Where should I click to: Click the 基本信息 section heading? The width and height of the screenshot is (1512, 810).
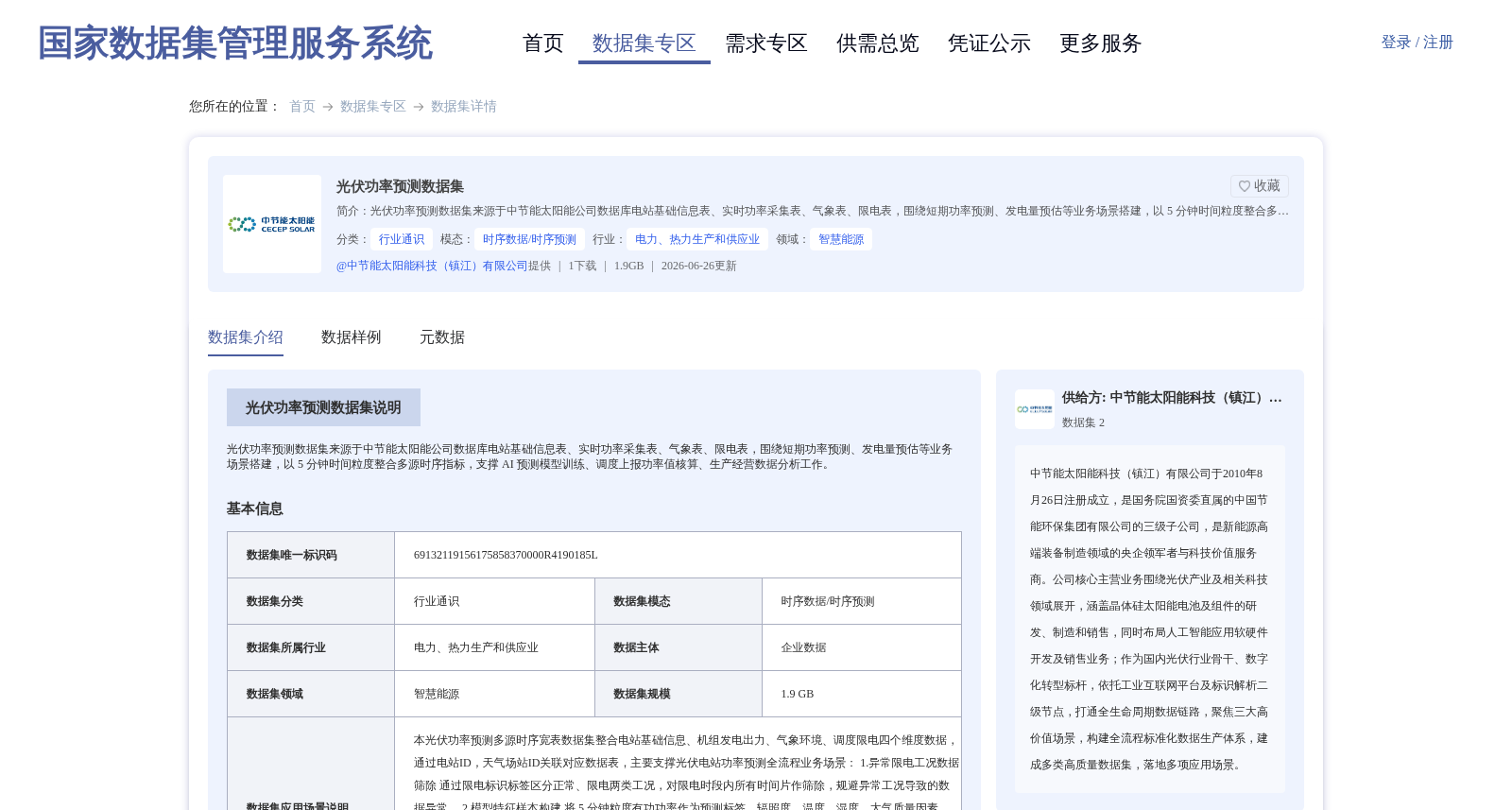pyautogui.click(x=255, y=508)
